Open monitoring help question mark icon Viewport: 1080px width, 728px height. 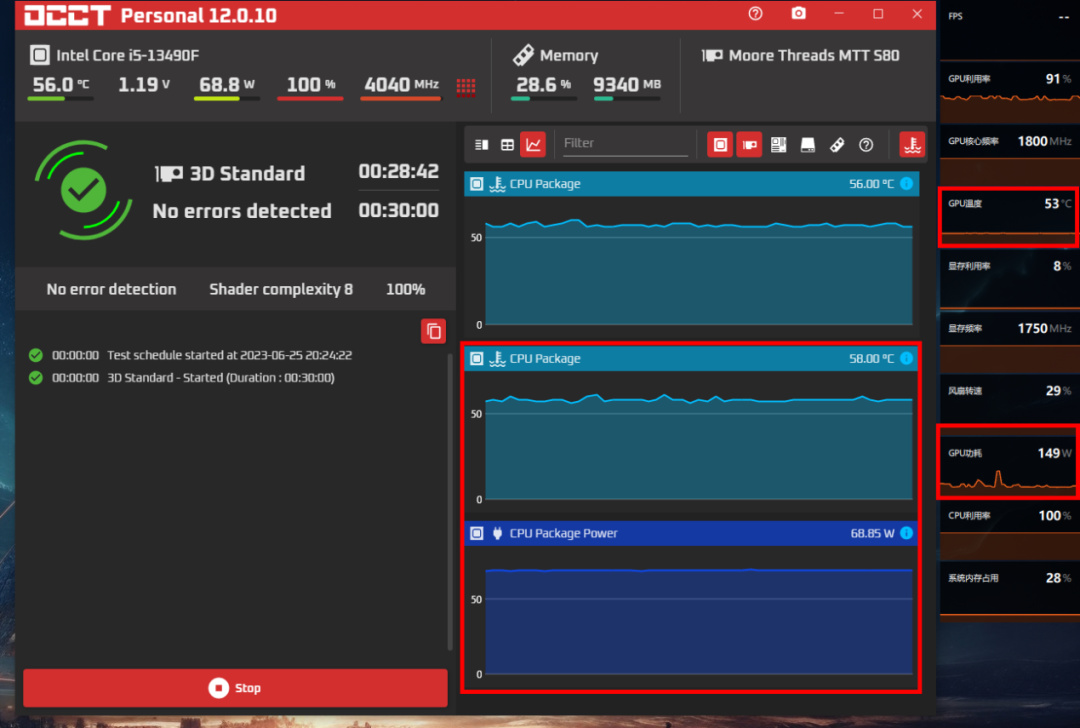pos(866,145)
